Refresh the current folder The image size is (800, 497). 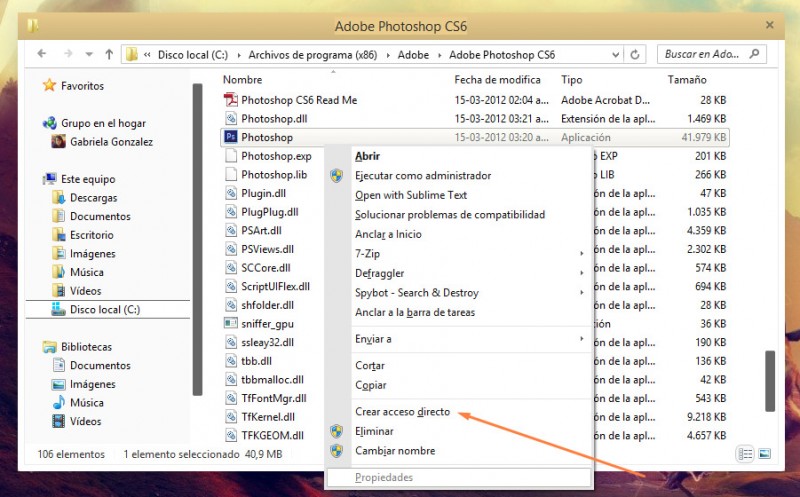click(635, 54)
